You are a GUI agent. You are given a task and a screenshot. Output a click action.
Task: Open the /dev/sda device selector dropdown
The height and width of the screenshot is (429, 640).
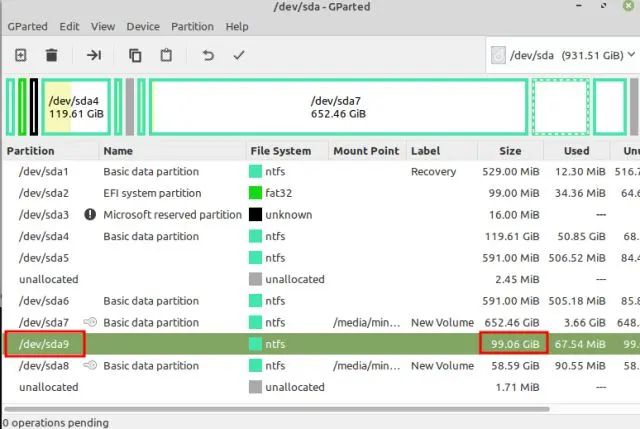click(560, 55)
